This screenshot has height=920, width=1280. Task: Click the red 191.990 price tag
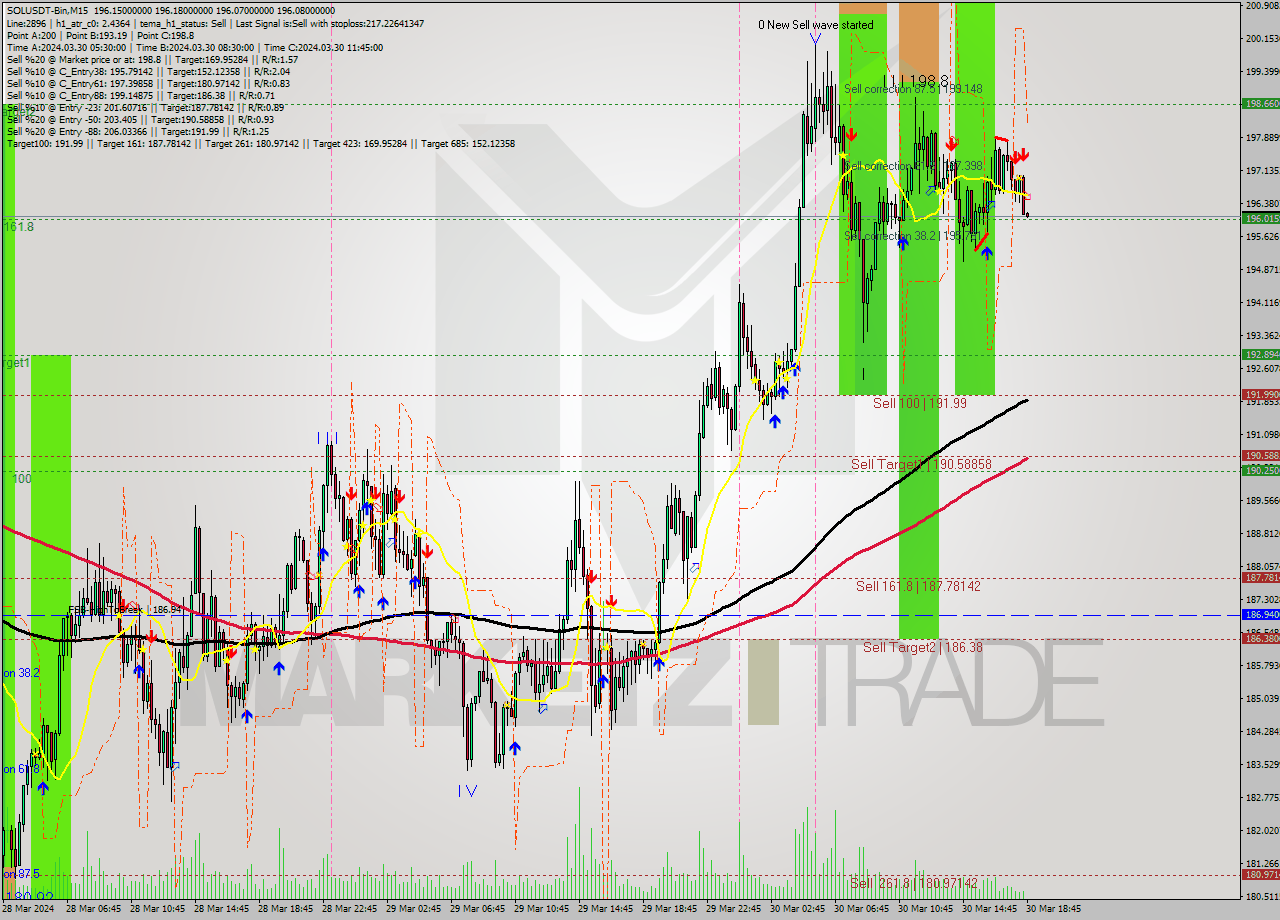[1261, 395]
